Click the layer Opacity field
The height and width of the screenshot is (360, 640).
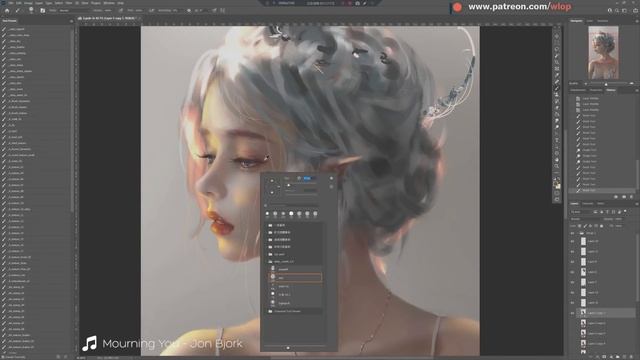(x=618, y=219)
